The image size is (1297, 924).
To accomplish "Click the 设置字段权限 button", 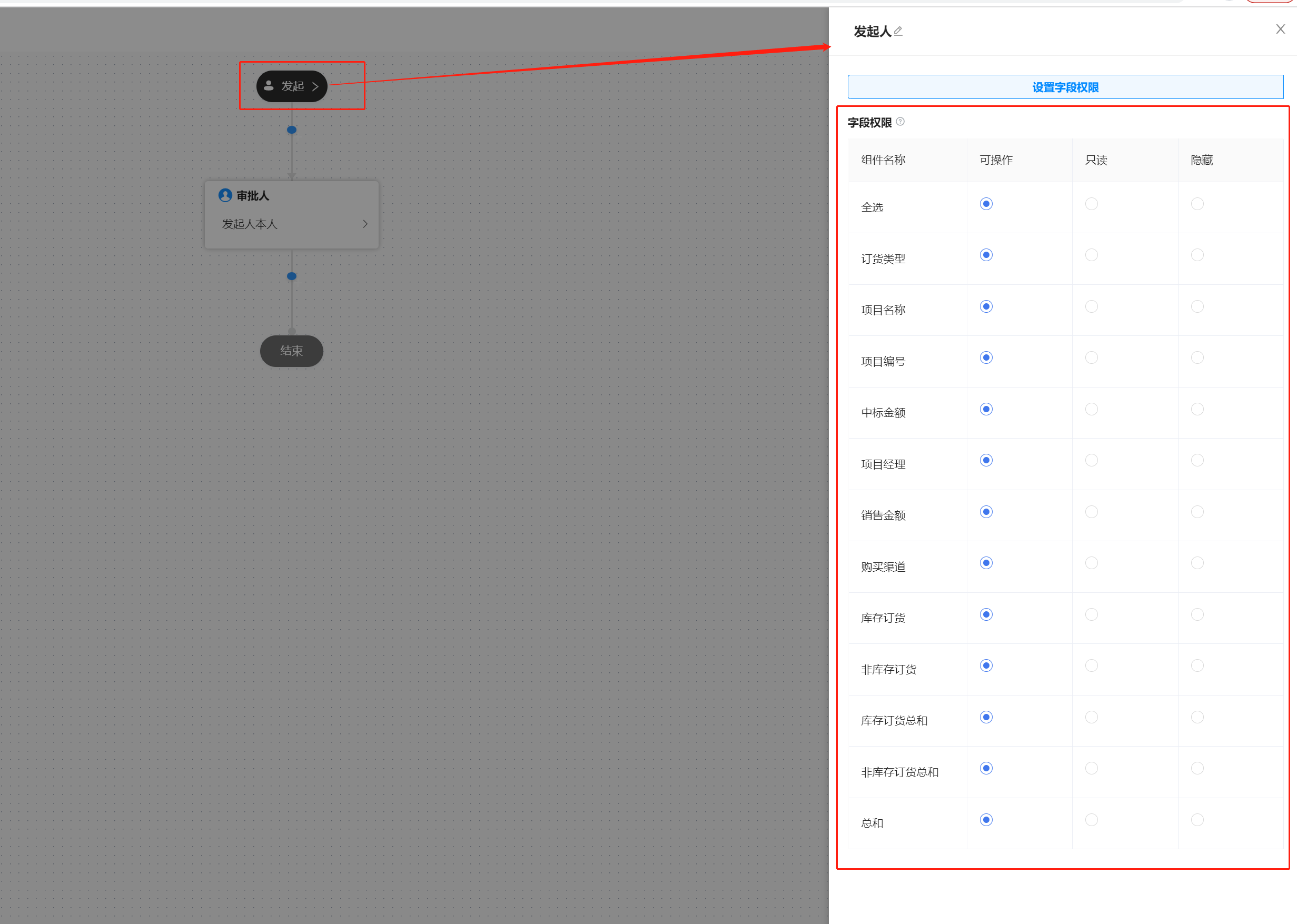I will (x=1065, y=87).
